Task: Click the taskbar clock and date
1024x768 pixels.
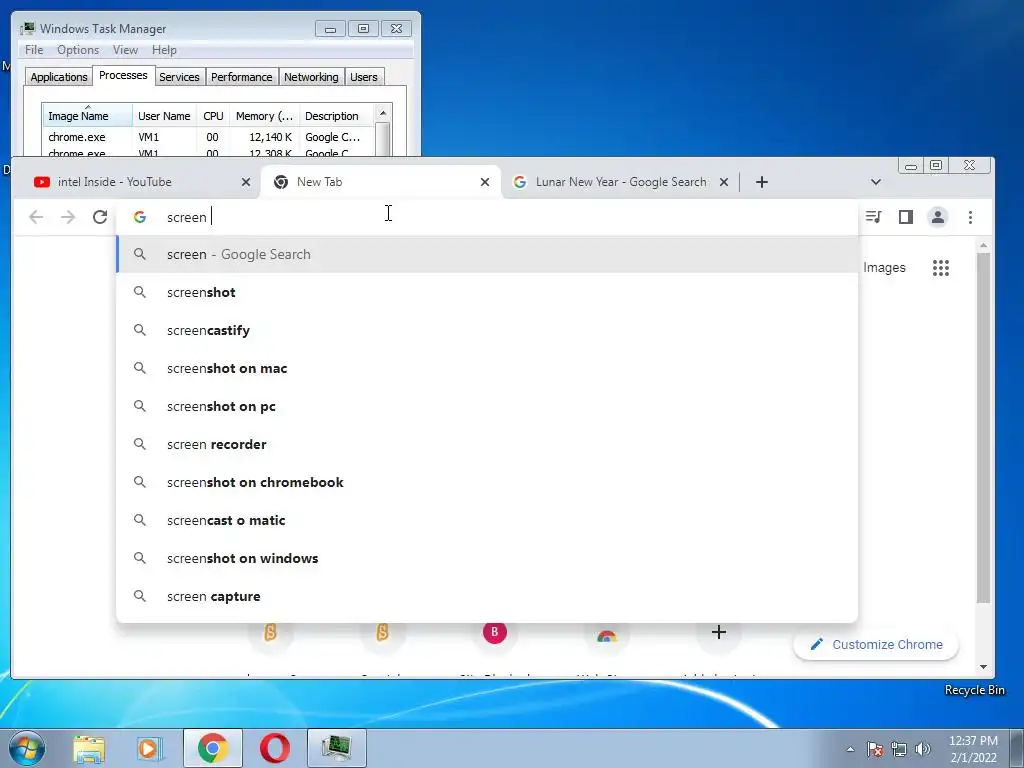Action: click(x=973, y=749)
